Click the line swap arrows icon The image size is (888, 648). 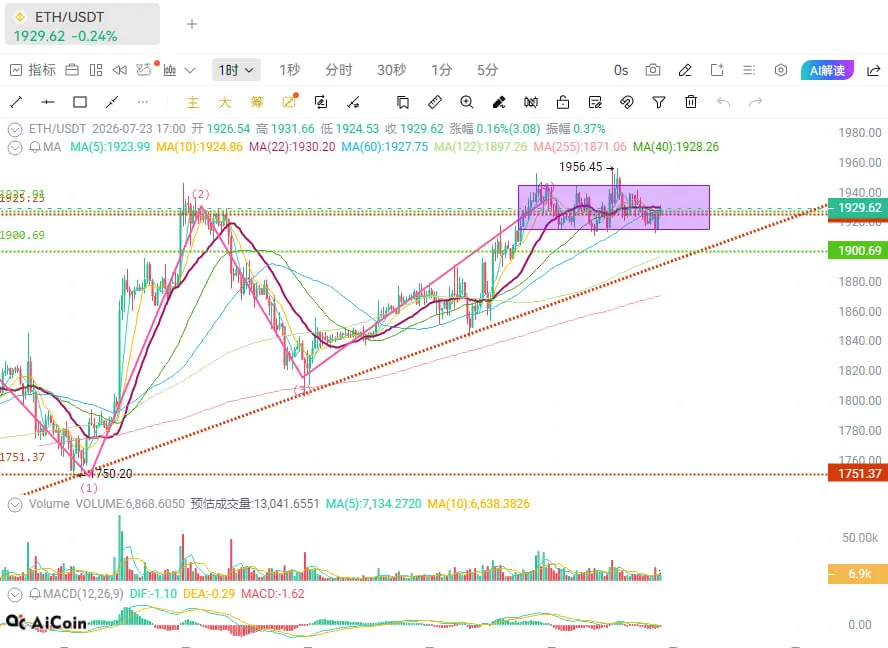(353, 103)
